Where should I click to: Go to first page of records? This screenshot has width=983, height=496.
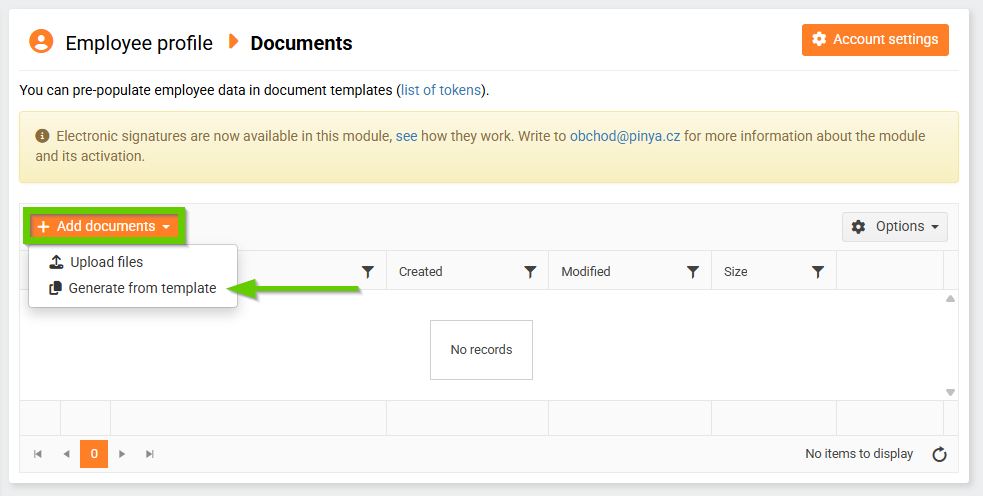(x=38, y=454)
